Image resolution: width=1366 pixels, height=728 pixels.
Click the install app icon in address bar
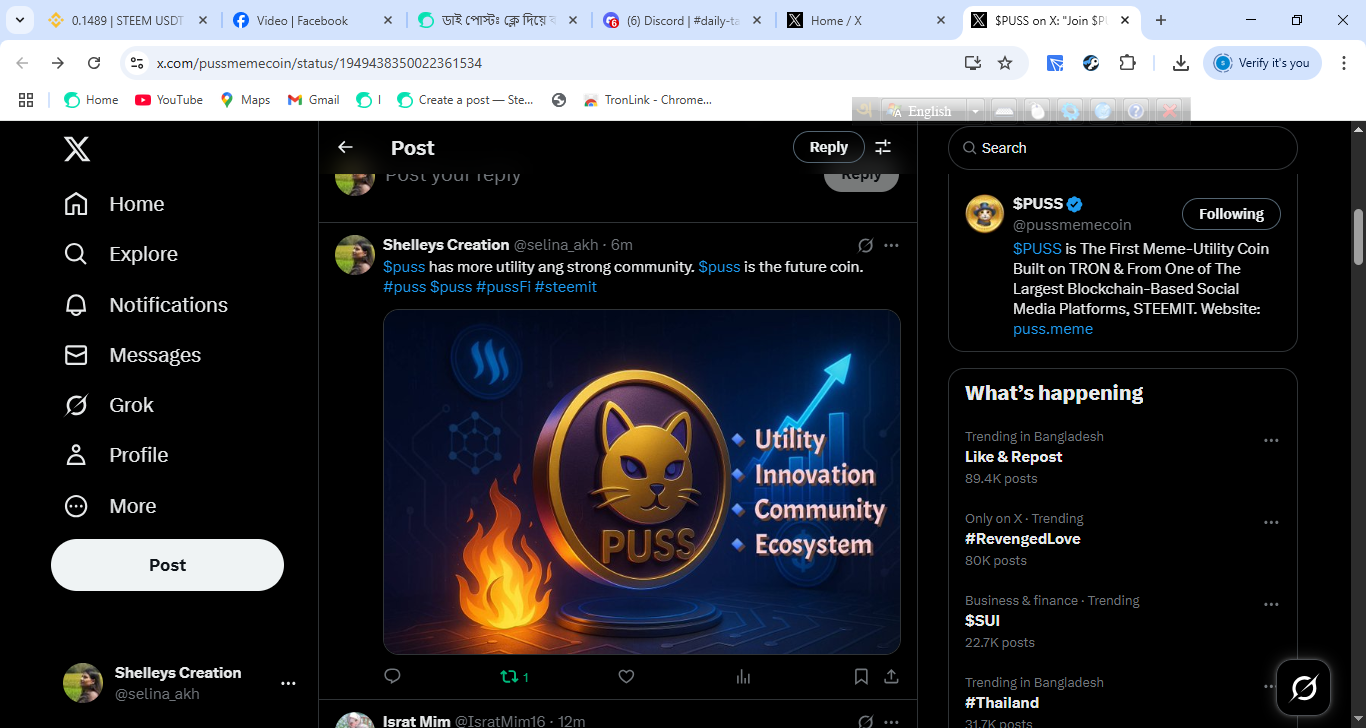(972, 63)
